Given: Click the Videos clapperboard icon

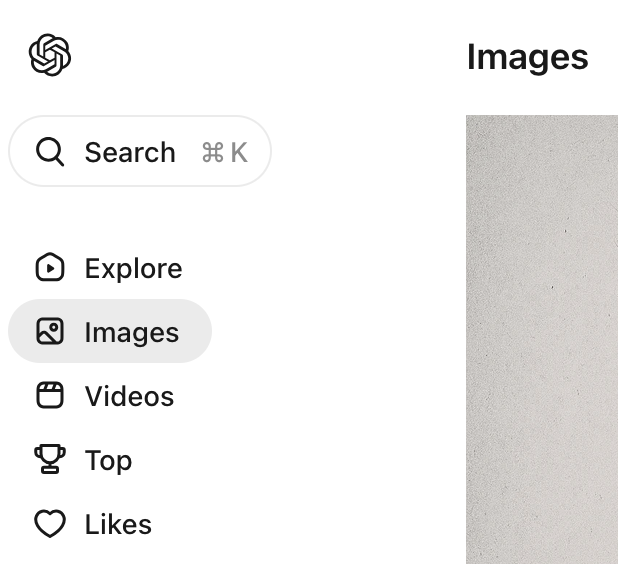Looking at the screenshot, I should pos(50,396).
